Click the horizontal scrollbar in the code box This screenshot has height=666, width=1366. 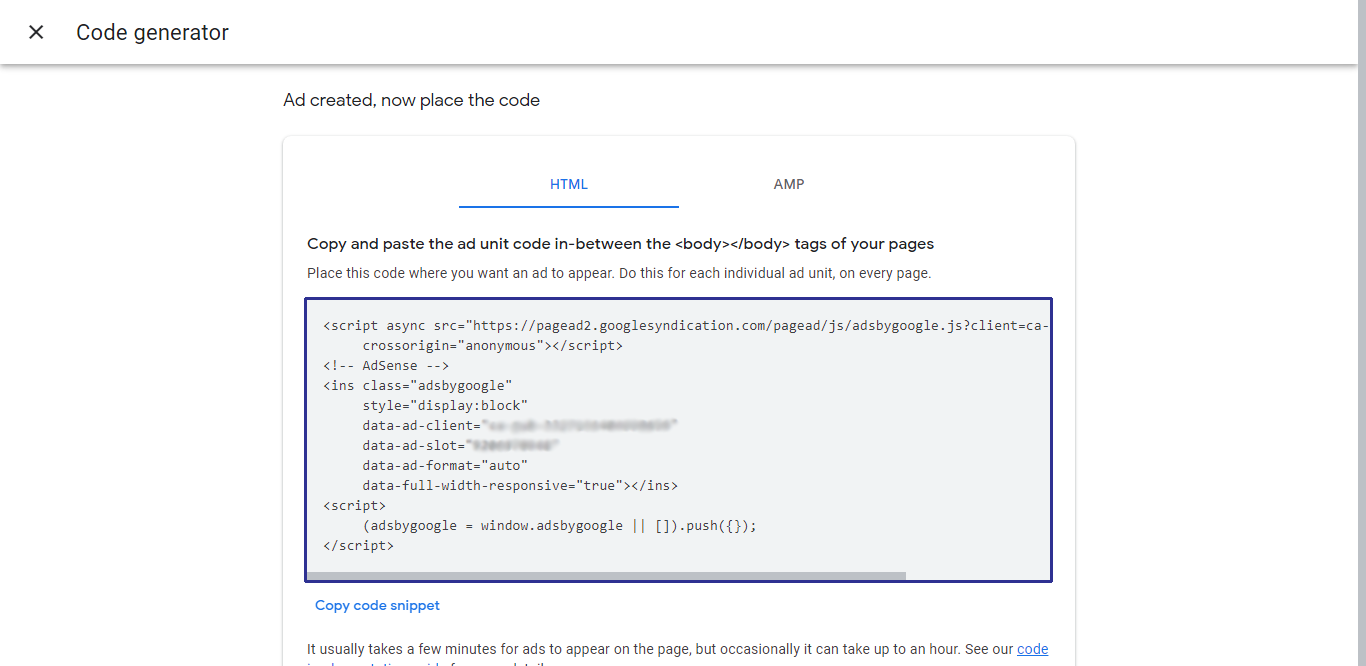click(606, 576)
